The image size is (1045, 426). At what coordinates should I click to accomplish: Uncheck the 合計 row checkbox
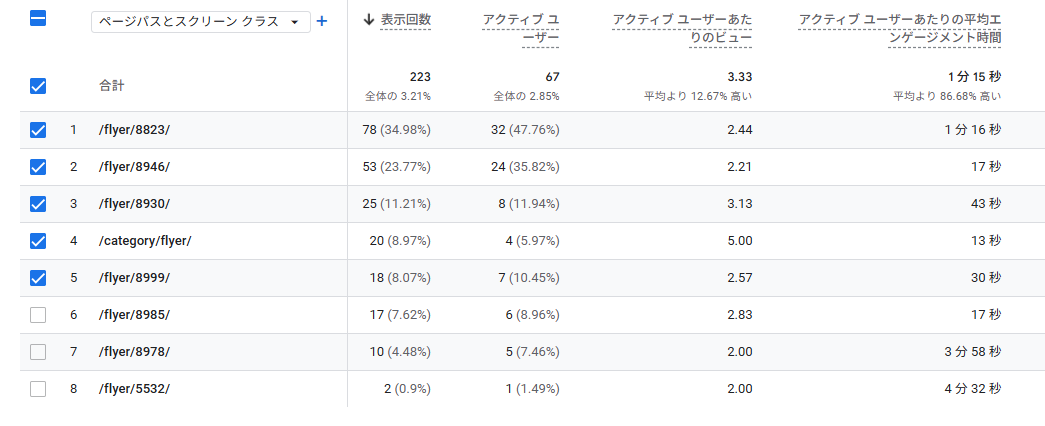tap(38, 86)
